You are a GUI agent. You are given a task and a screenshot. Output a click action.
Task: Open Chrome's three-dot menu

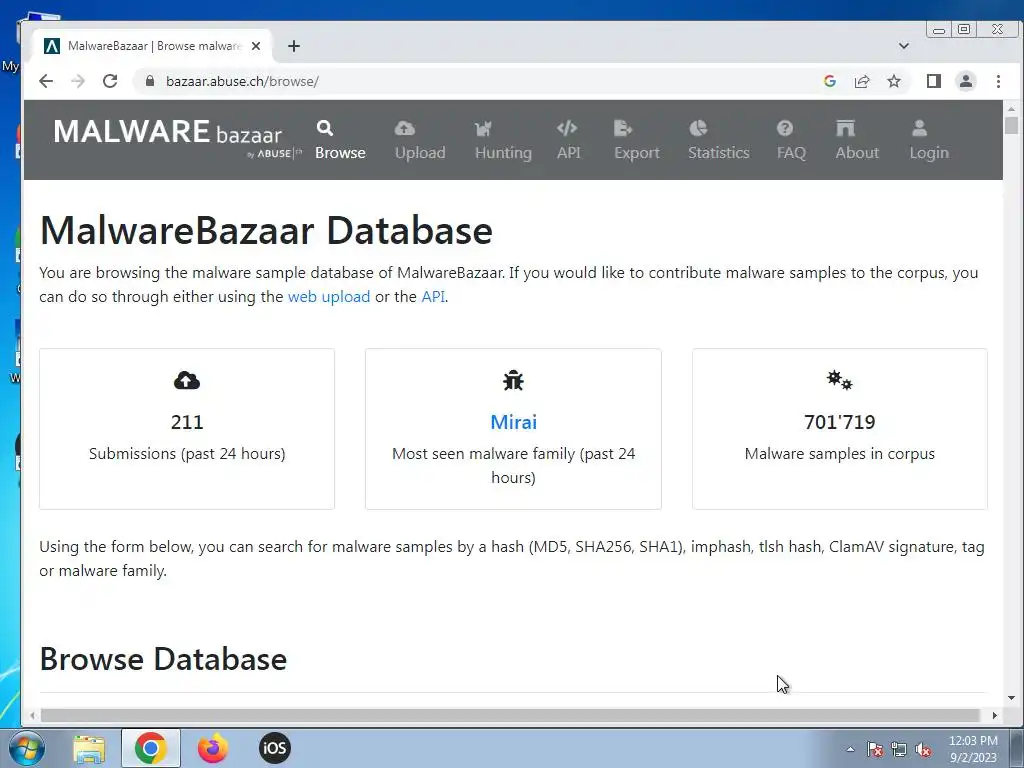998,81
